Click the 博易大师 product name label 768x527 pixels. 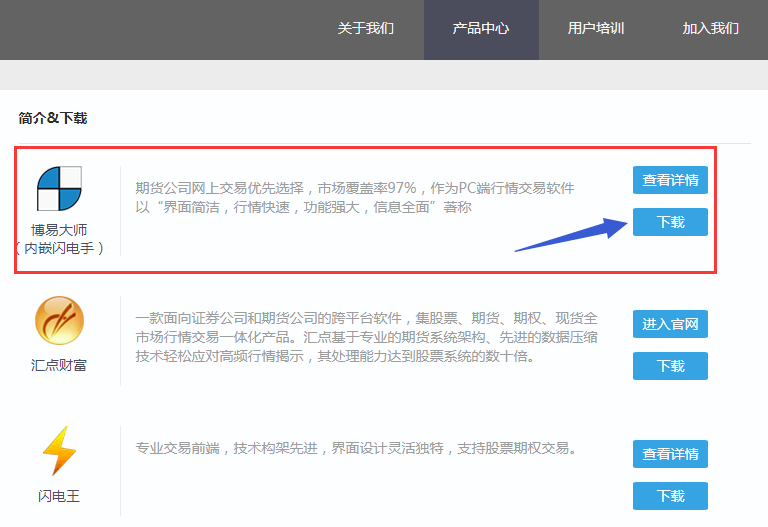(x=59, y=230)
